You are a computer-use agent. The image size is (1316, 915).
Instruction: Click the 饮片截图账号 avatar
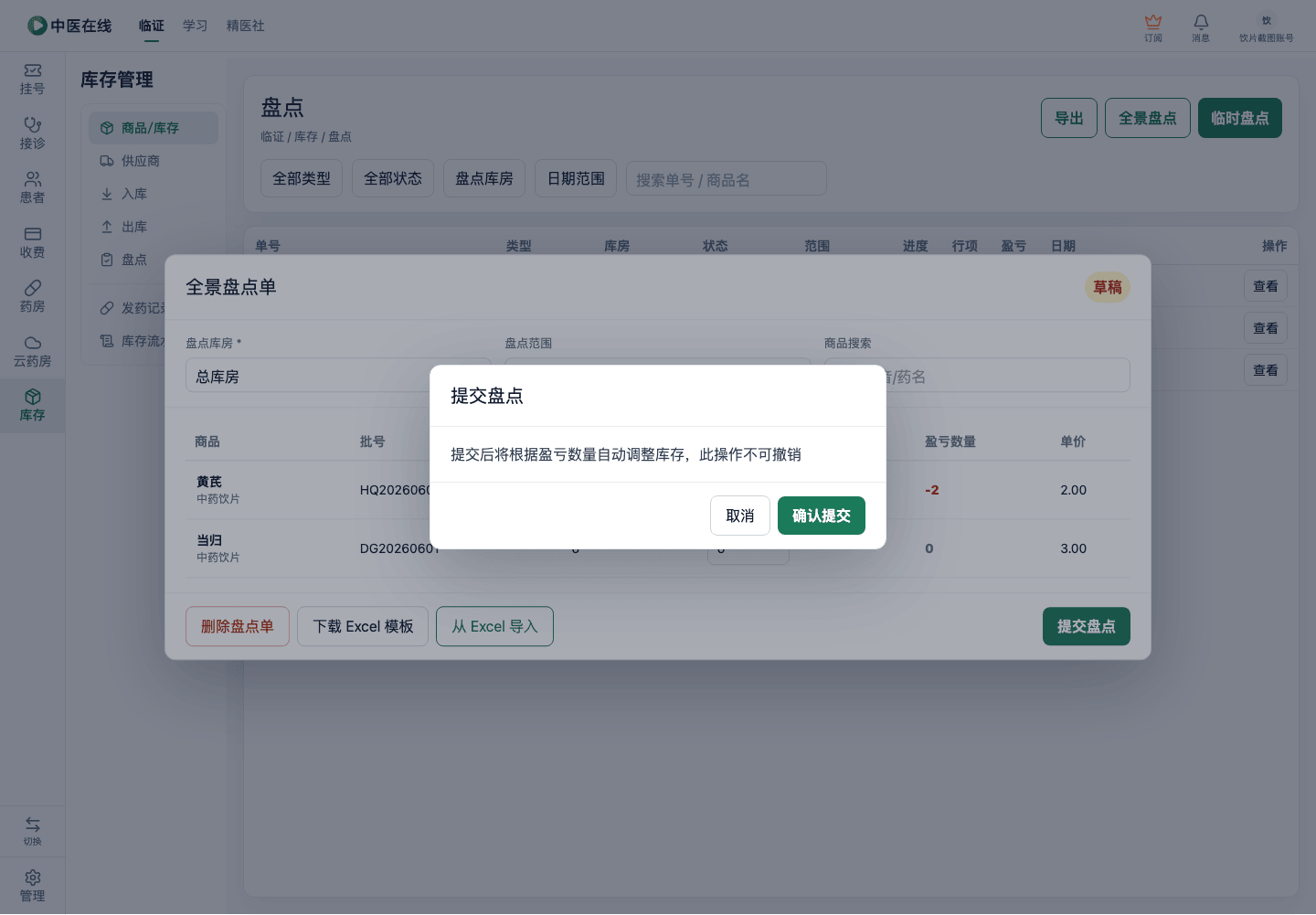[1267, 20]
